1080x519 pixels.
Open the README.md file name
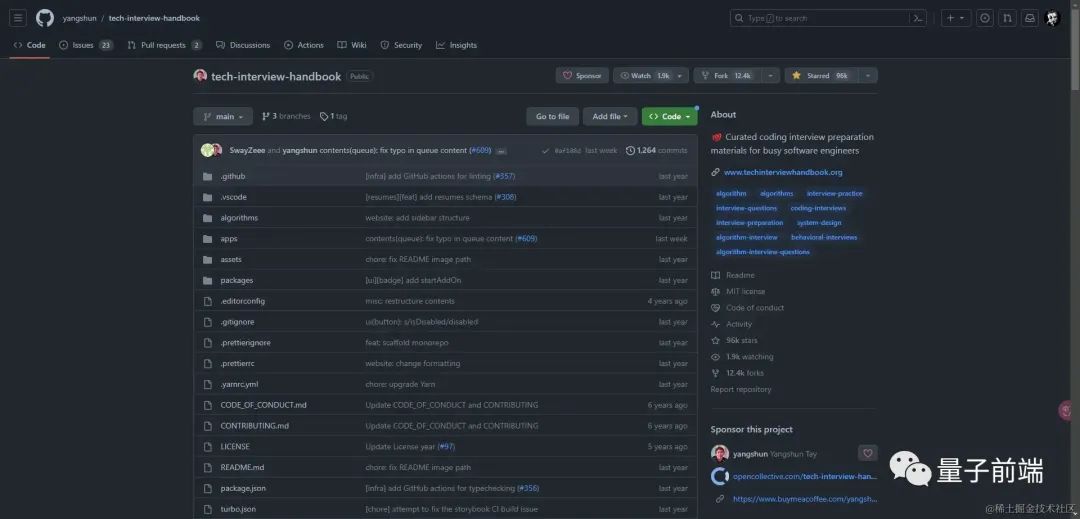click(242, 467)
